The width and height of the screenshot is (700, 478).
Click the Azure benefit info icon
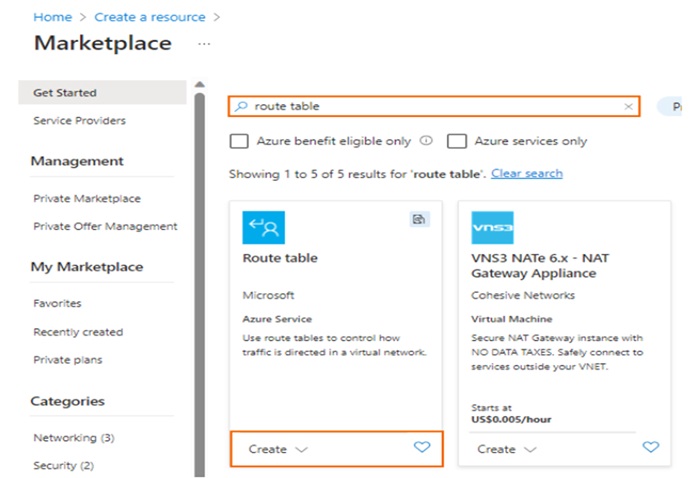pos(426,141)
